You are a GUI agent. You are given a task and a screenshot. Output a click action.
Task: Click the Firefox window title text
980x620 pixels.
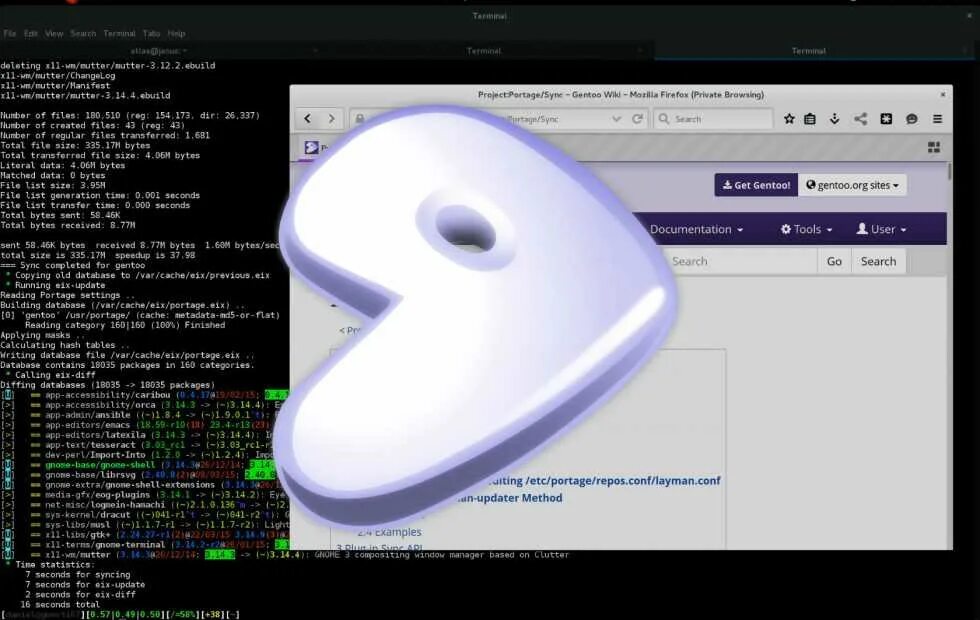[x=621, y=94]
